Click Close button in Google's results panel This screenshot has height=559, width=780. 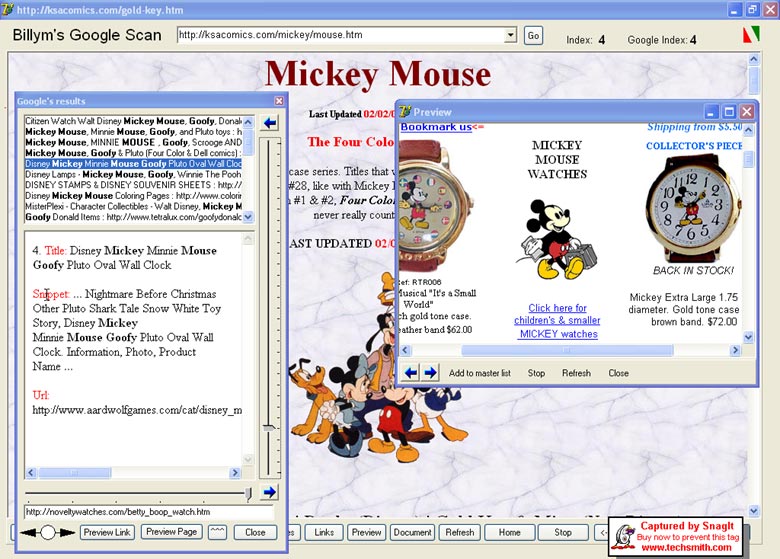(x=255, y=532)
